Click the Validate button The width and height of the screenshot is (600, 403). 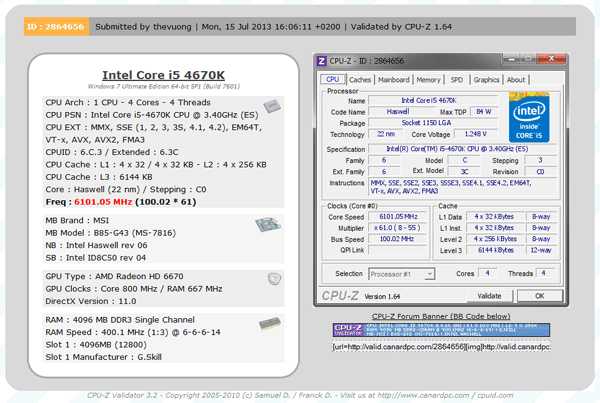click(x=489, y=296)
